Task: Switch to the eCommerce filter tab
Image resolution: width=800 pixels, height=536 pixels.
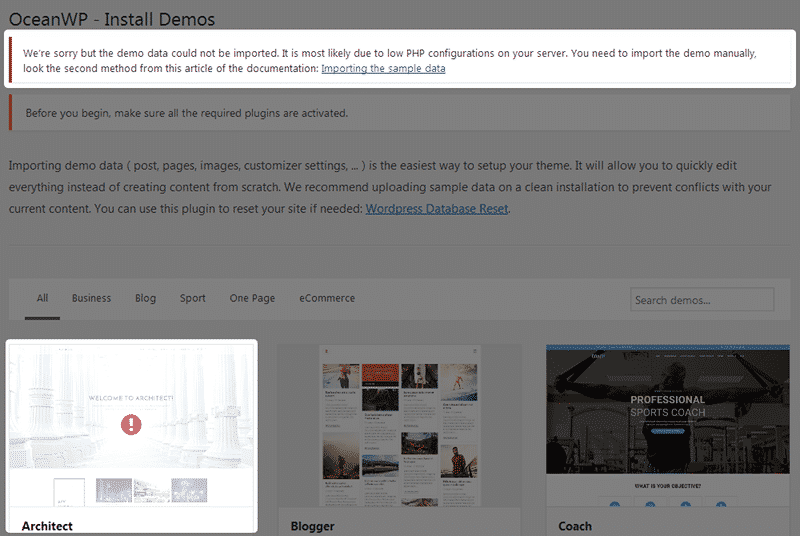Action: click(327, 298)
